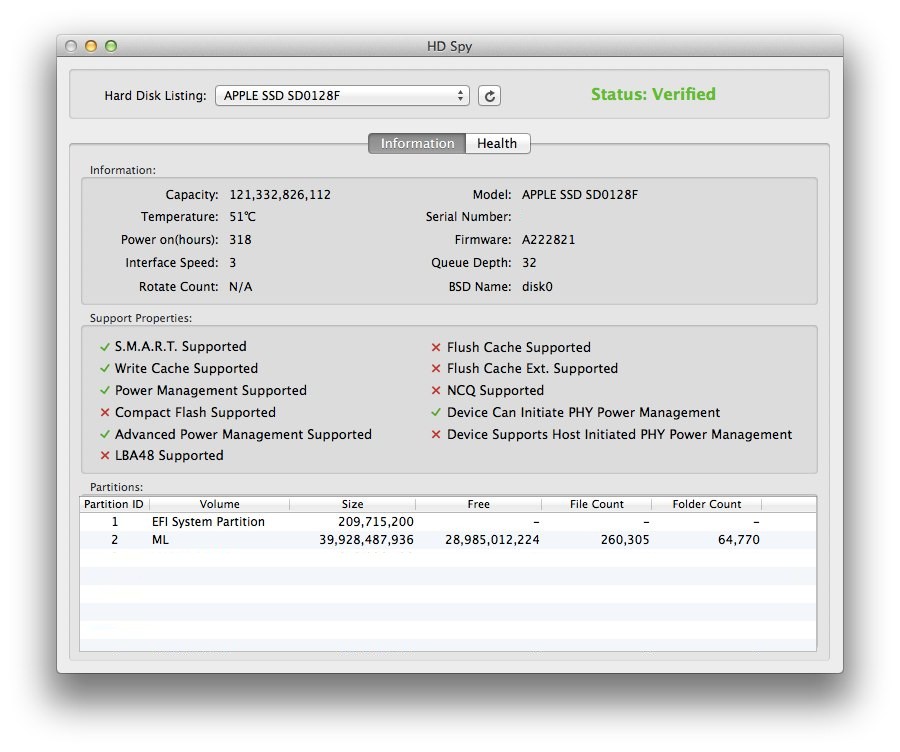Click the file count 260,305
The image size is (900, 752).
click(625, 540)
